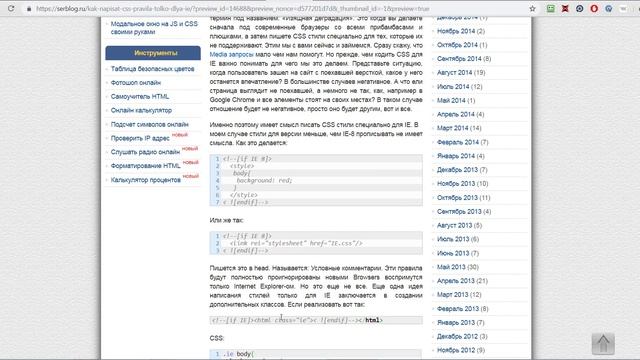Open Слушать радио онлайн link
This screenshot has height=360, width=640.
coord(145,152)
